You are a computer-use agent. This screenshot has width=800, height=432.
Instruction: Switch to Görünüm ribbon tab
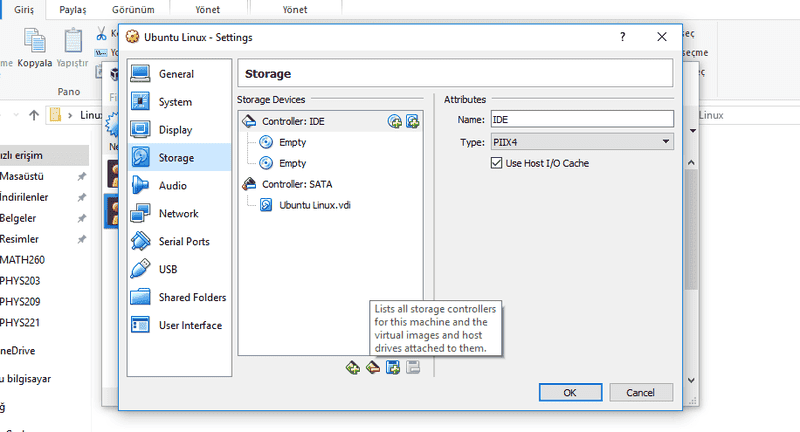(135, 9)
